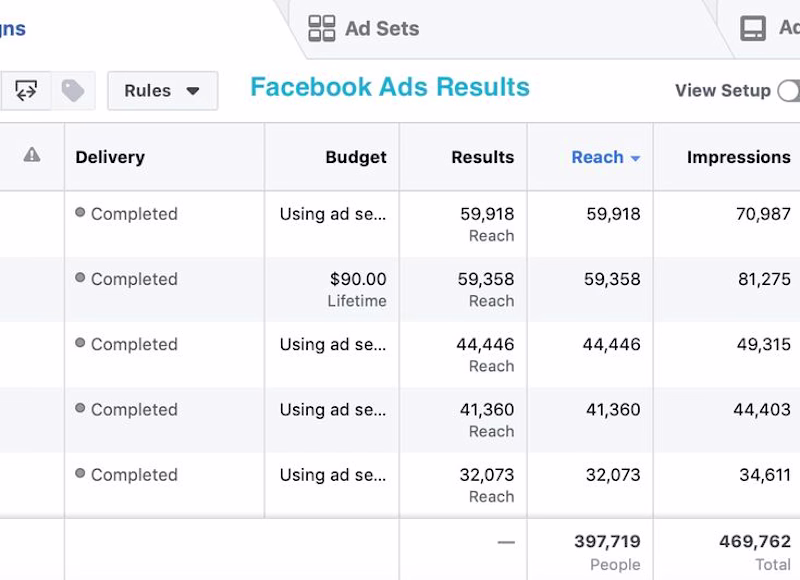Sort by the Delivery column header
The width and height of the screenshot is (800, 580).
[110, 157]
